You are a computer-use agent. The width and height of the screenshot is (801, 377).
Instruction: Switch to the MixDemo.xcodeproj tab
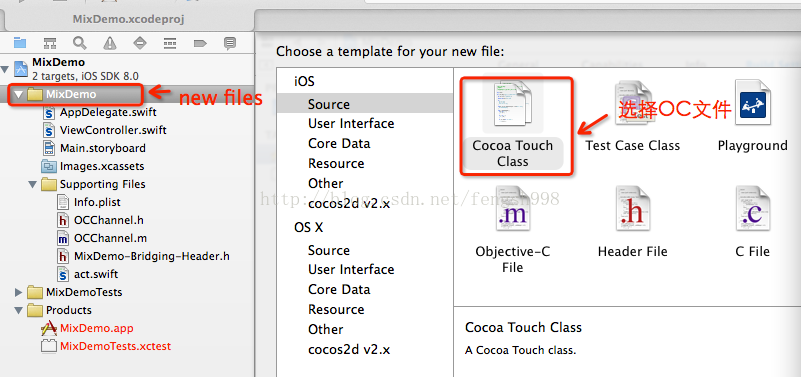pyautogui.click(x=128, y=19)
